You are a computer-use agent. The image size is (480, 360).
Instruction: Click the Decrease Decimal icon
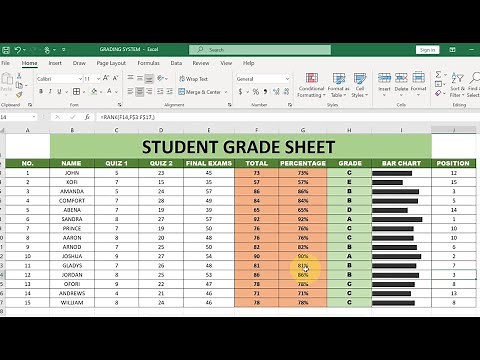(x=286, y=91)
